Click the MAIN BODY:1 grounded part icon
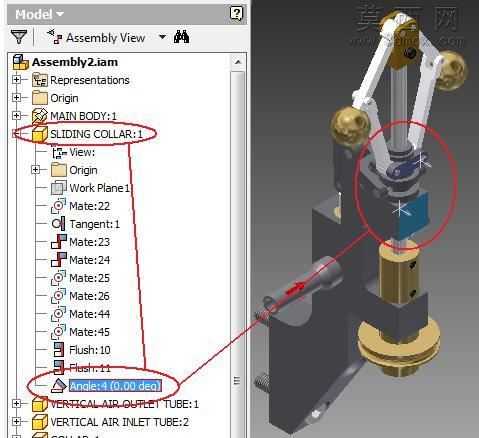 pyautogui.click(x=40, y=116)
